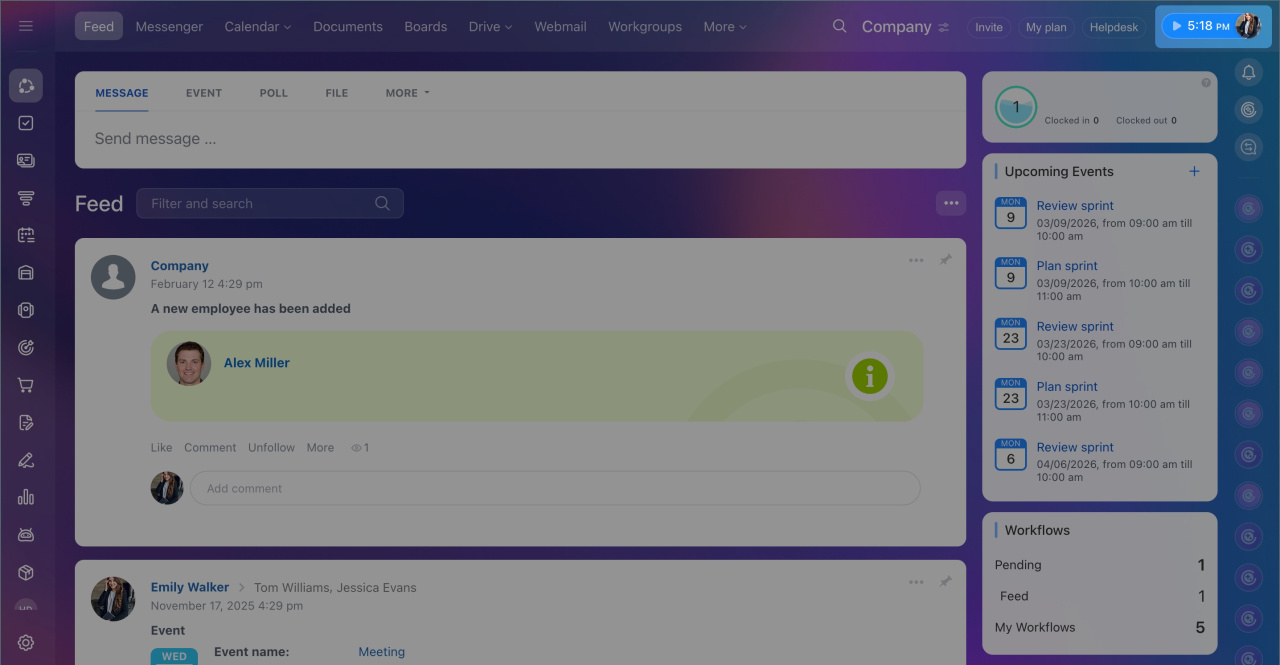Unfollow the new employee post

(271, 448)
